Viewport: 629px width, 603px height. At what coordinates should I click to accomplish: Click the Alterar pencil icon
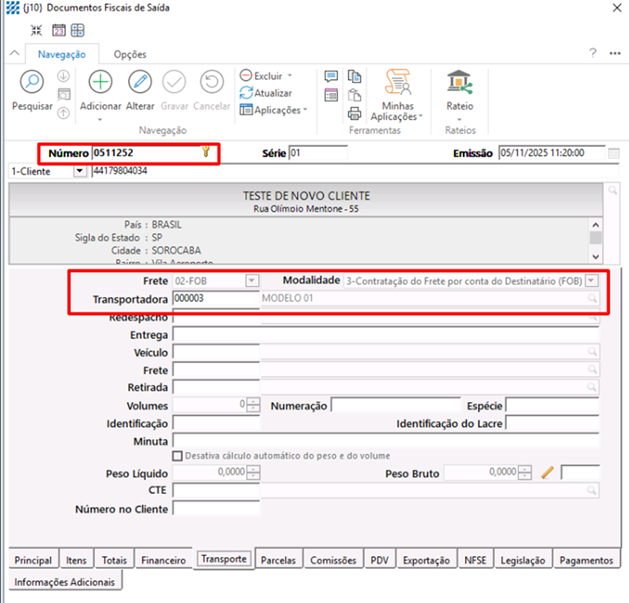(140, 82)
